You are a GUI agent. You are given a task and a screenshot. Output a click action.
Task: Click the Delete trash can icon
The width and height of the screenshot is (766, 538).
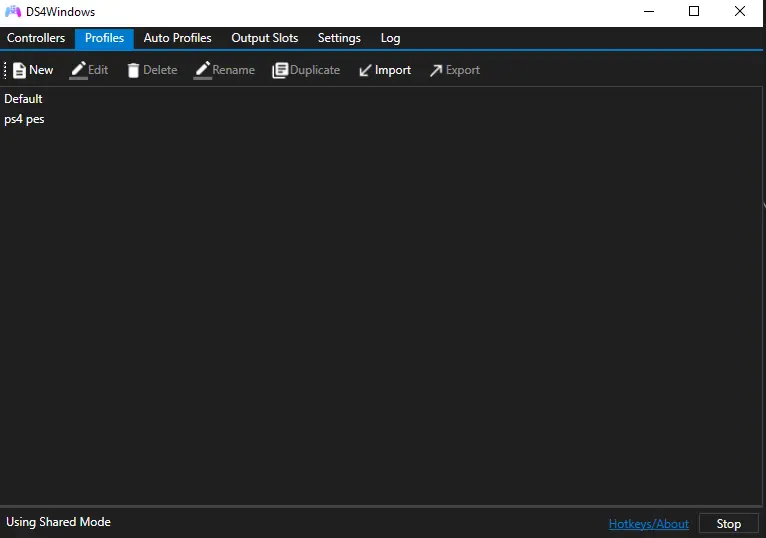pos(133,70)
